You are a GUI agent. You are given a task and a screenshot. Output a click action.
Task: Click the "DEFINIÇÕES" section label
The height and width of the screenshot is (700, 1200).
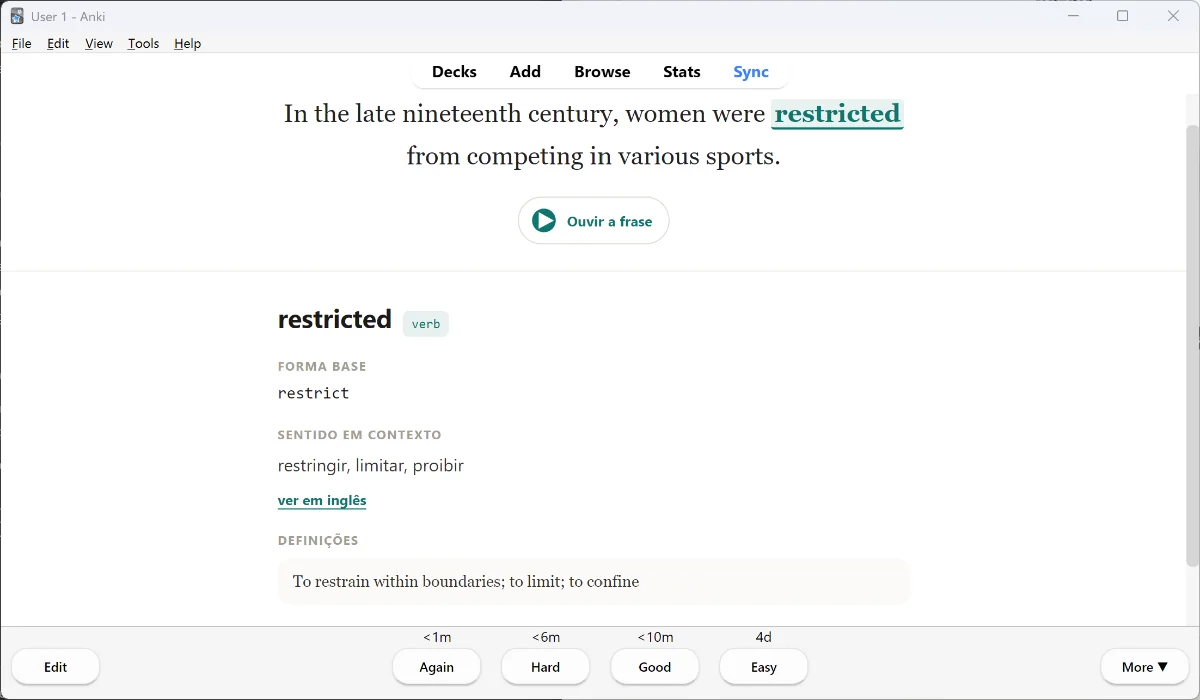point(318,541)
